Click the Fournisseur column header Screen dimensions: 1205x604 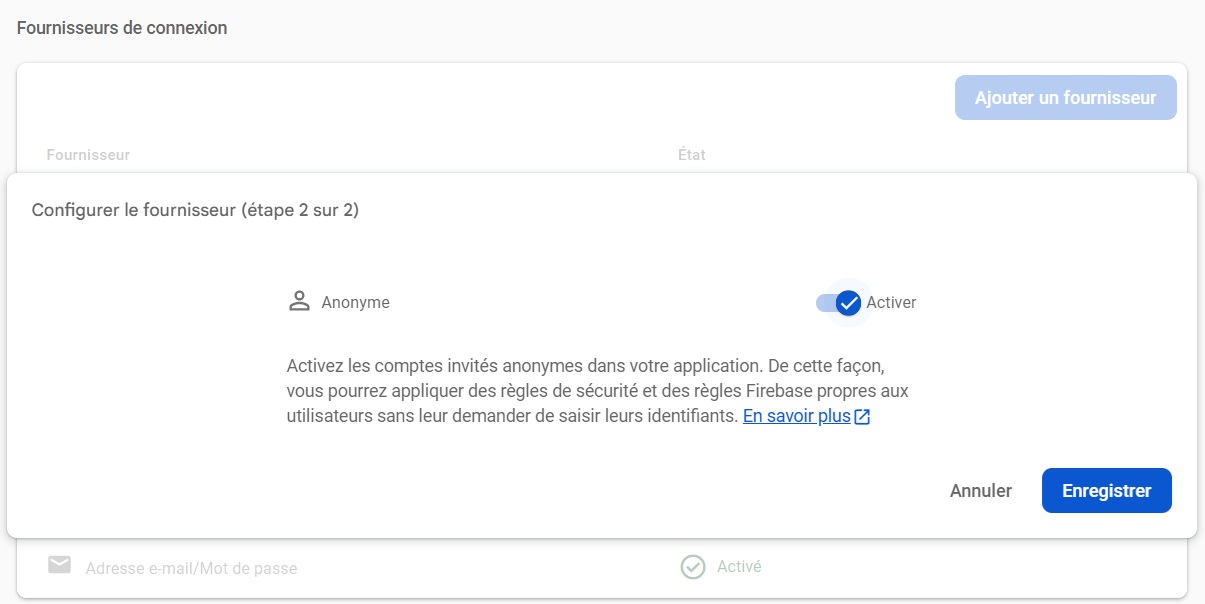click(x=88, y=155)
